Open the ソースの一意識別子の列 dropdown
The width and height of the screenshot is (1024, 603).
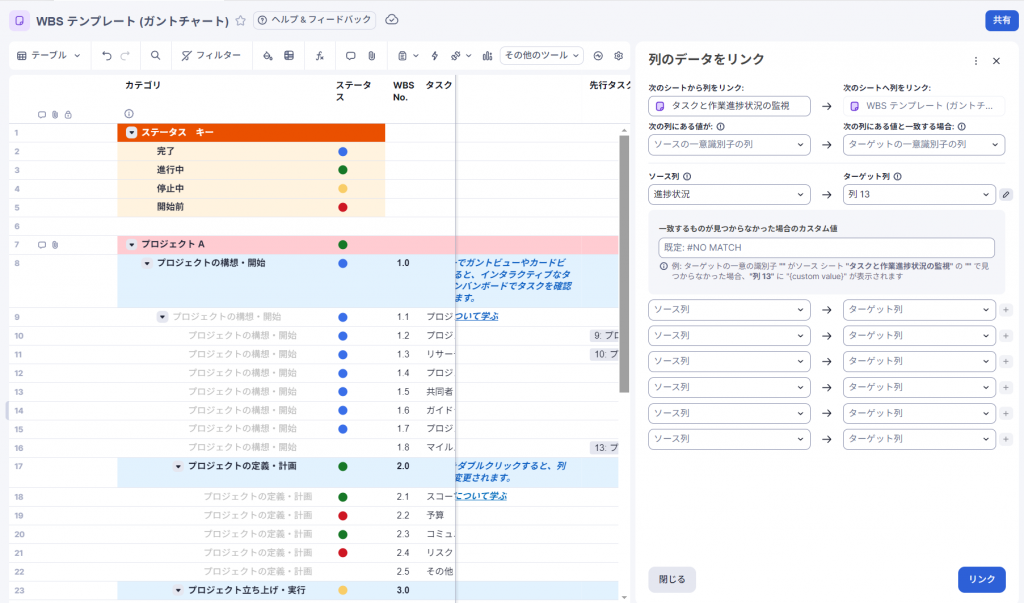point(728,145)
